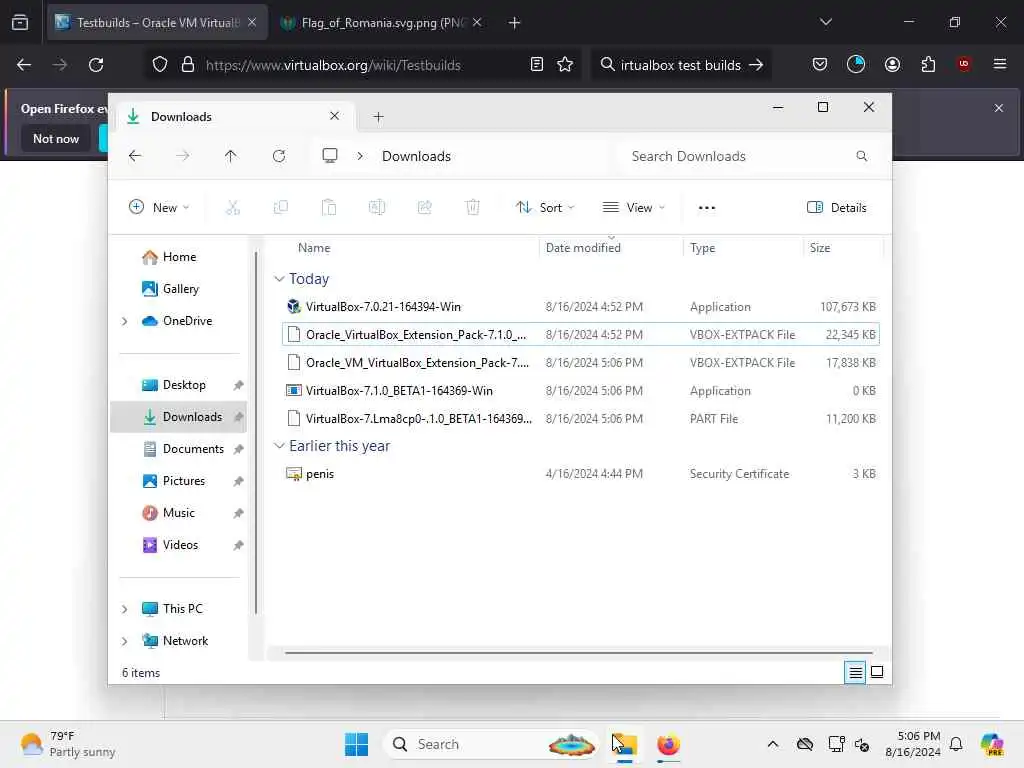Viewport: 1024px width, 768px height.
Task: Open Firefox account profile icon
Action: [892, 64]
